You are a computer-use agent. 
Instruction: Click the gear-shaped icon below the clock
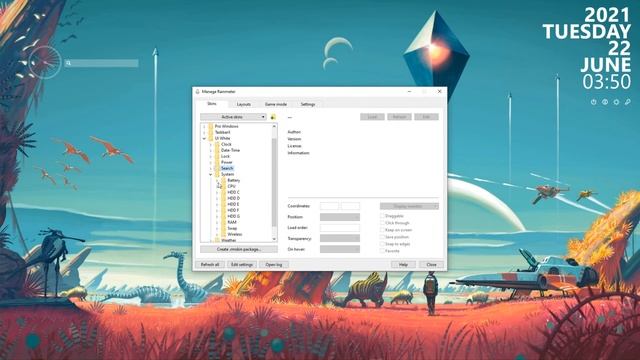616,102
